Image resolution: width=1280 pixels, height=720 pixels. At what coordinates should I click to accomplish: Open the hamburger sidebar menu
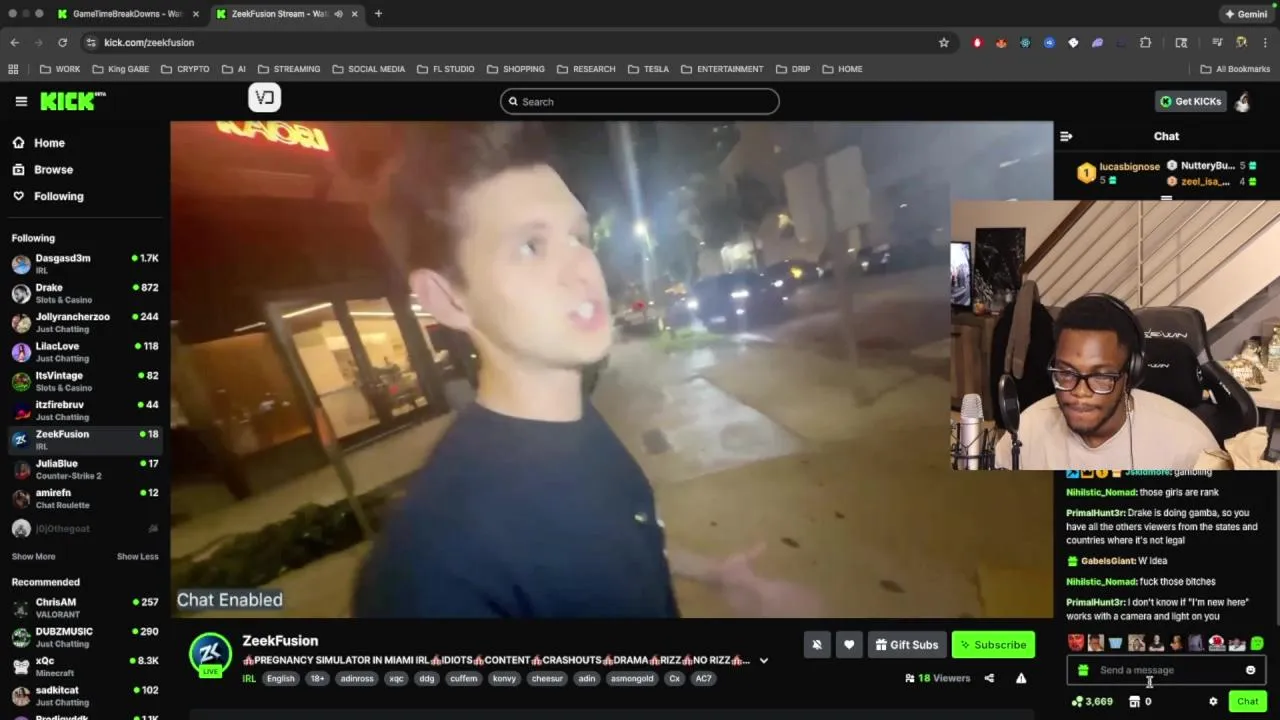21,101
